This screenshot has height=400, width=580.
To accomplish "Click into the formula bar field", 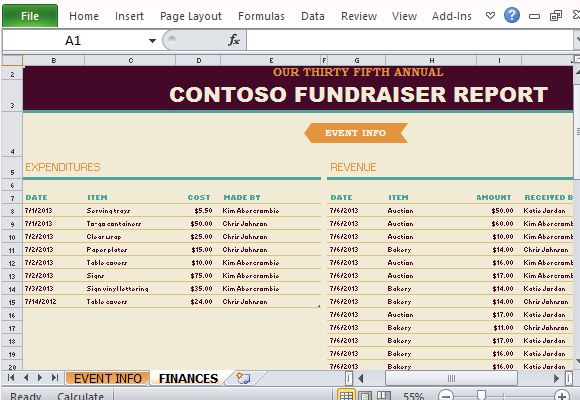I will point(409,40).
